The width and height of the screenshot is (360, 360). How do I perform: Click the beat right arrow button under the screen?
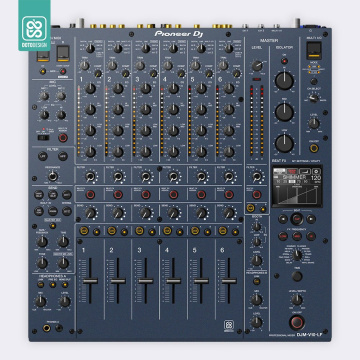point(311,219)
